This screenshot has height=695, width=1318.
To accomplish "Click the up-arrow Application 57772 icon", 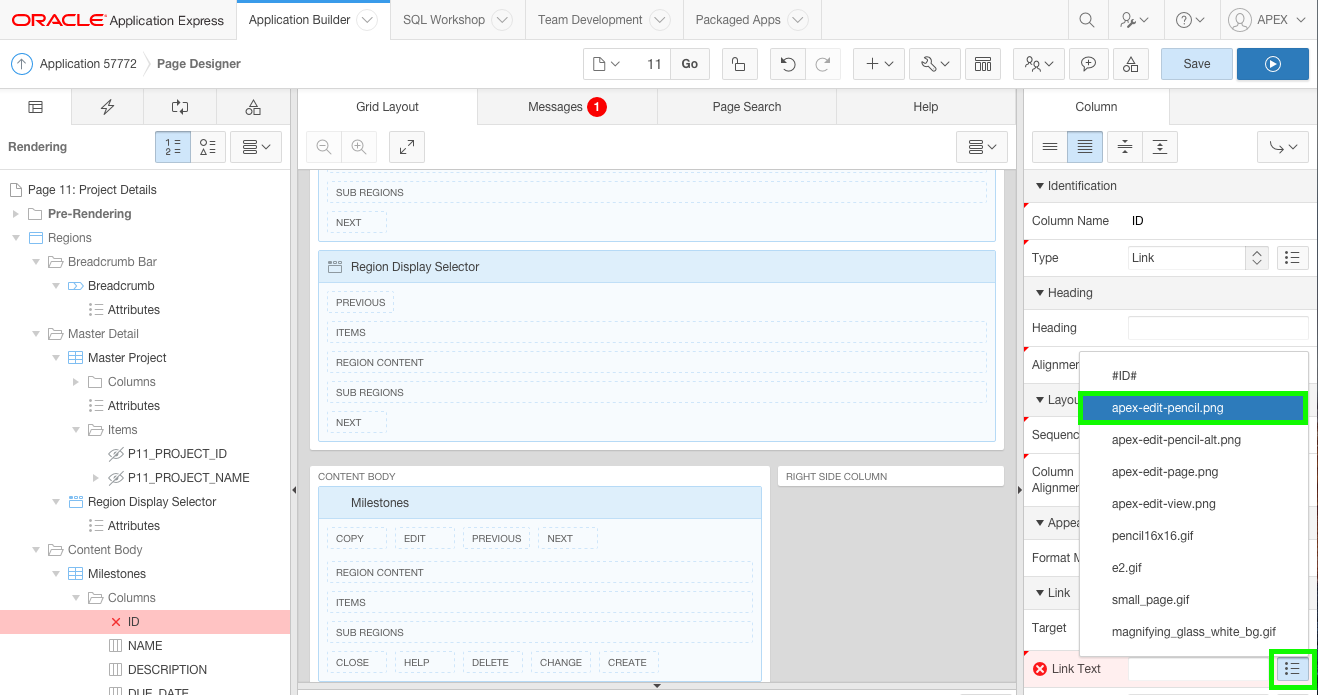I will coord(22,64).
